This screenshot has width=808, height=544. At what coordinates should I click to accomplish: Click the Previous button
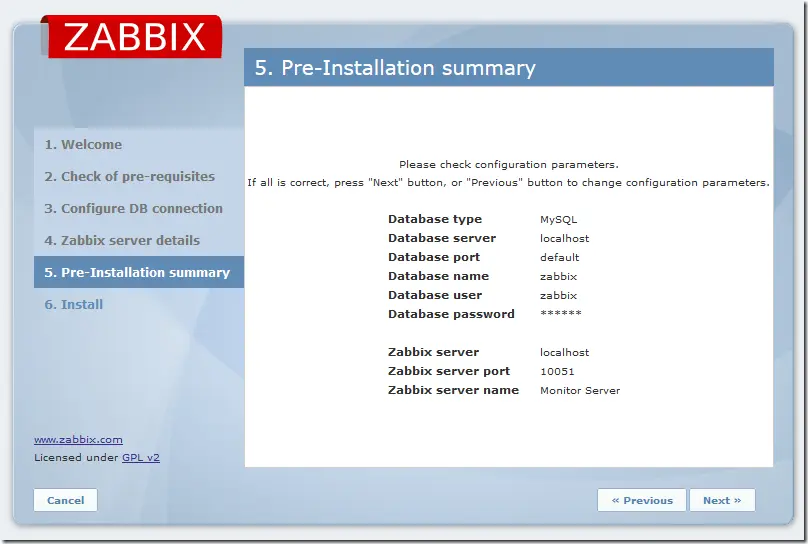click(x=642, y=500)
